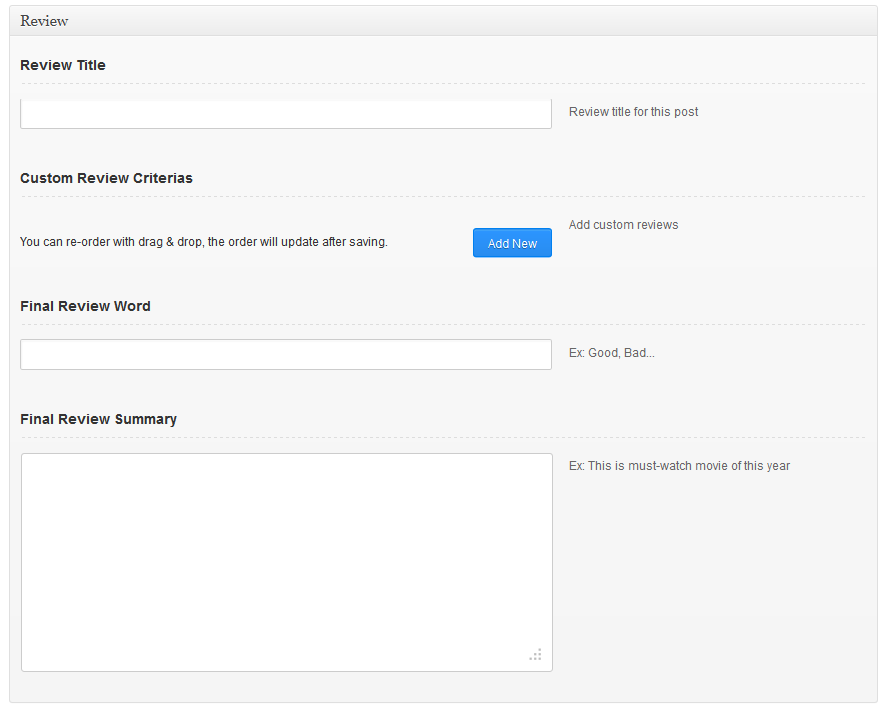Click empty panel area below the summary textarea

tap(443, 687)
